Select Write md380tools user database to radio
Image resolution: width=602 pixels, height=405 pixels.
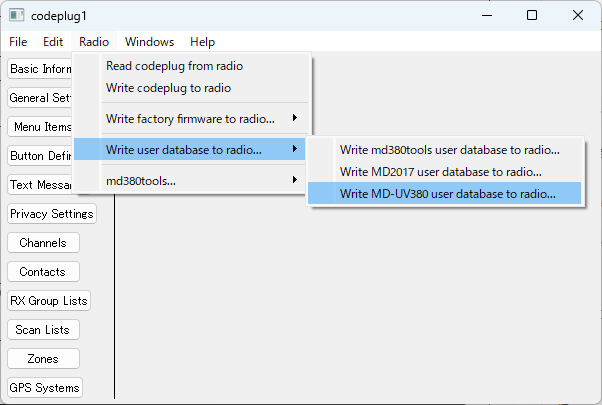[449, 150]
